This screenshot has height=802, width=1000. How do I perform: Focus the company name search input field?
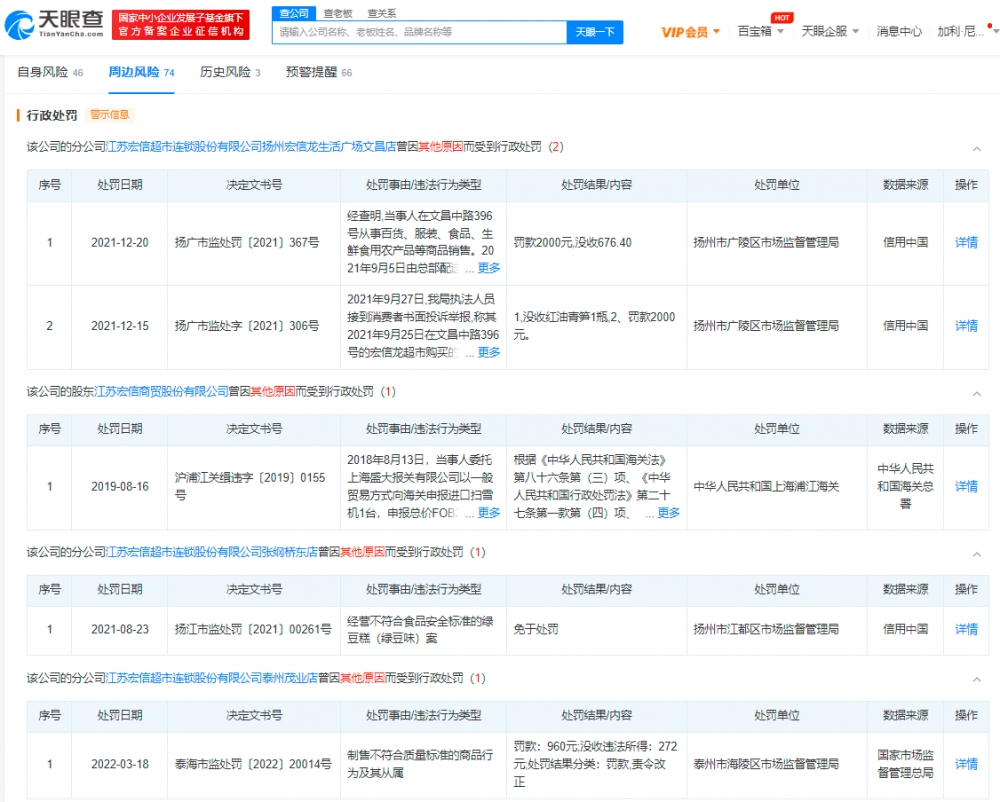click(419, 32)
